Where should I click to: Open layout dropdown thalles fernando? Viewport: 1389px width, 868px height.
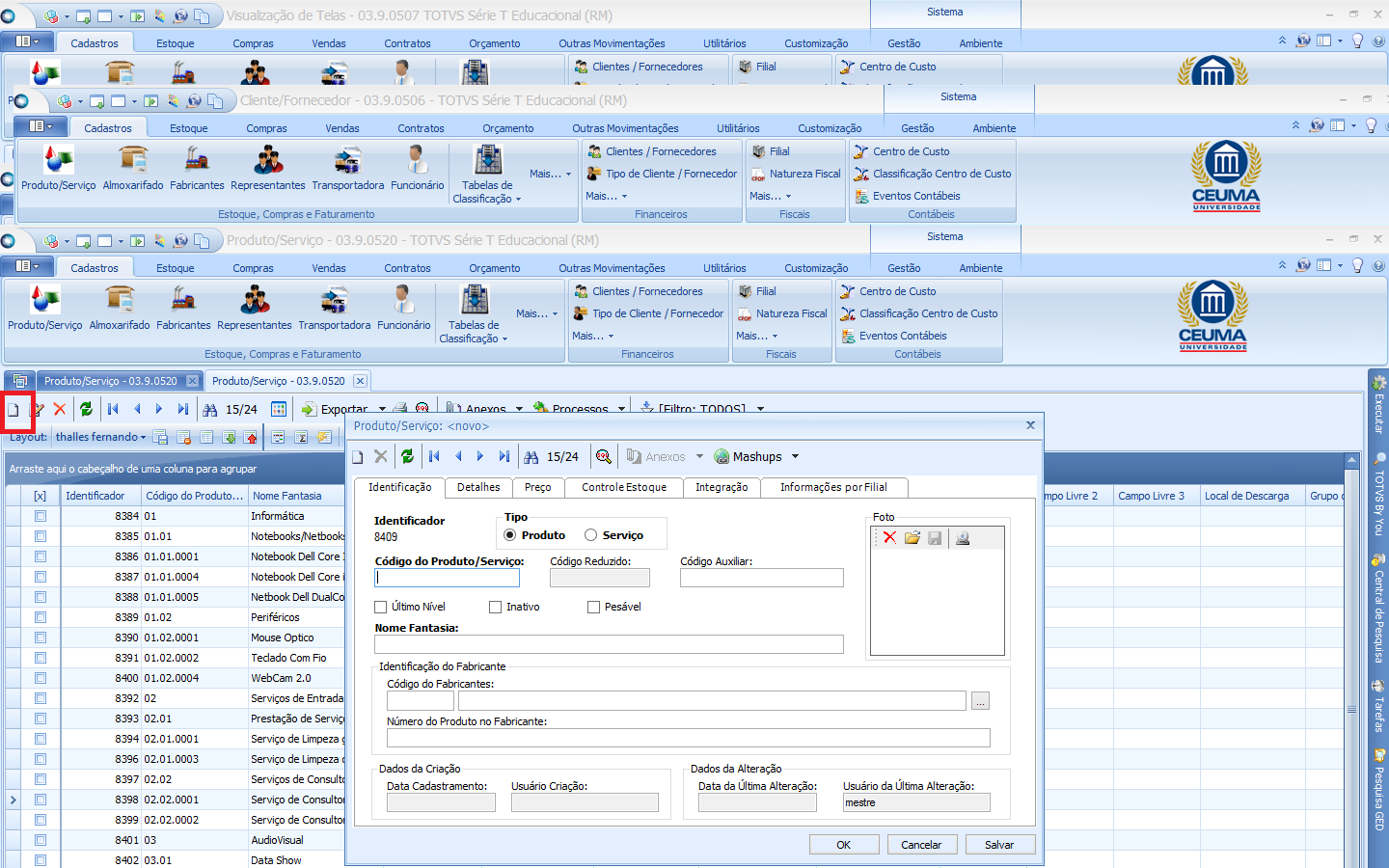pos(100,437)
